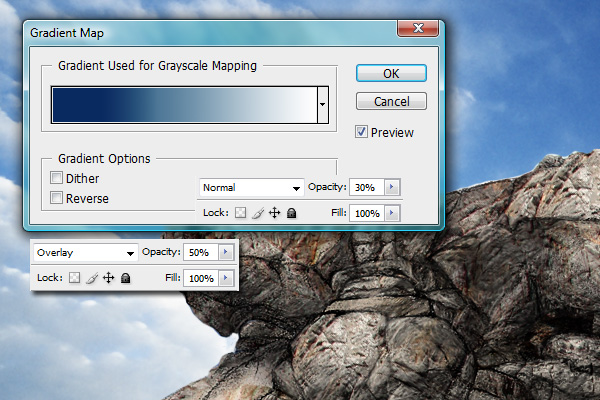
Task: Click the 30% Opacity input field
Action: pos(367,187)
